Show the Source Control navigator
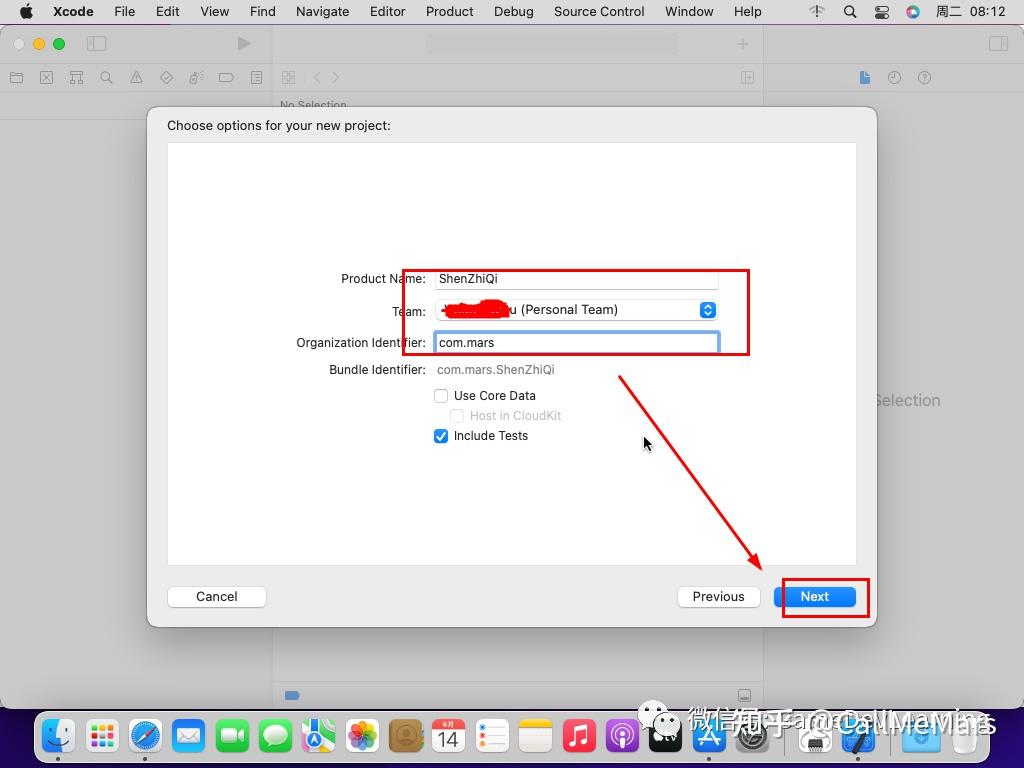1024x768 pixels. click(x=46, y=78)
